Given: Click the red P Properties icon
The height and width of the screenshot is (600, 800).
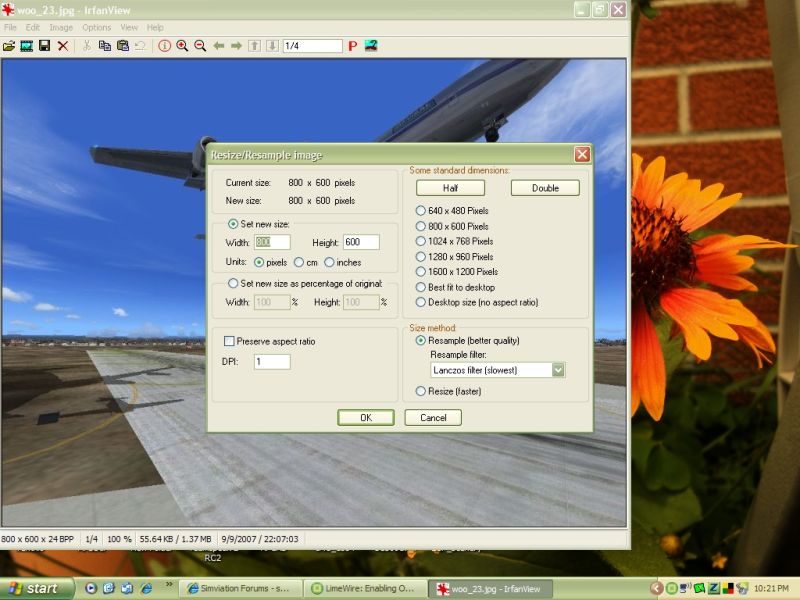Looking at the screenshot, I should click(353, 46).
